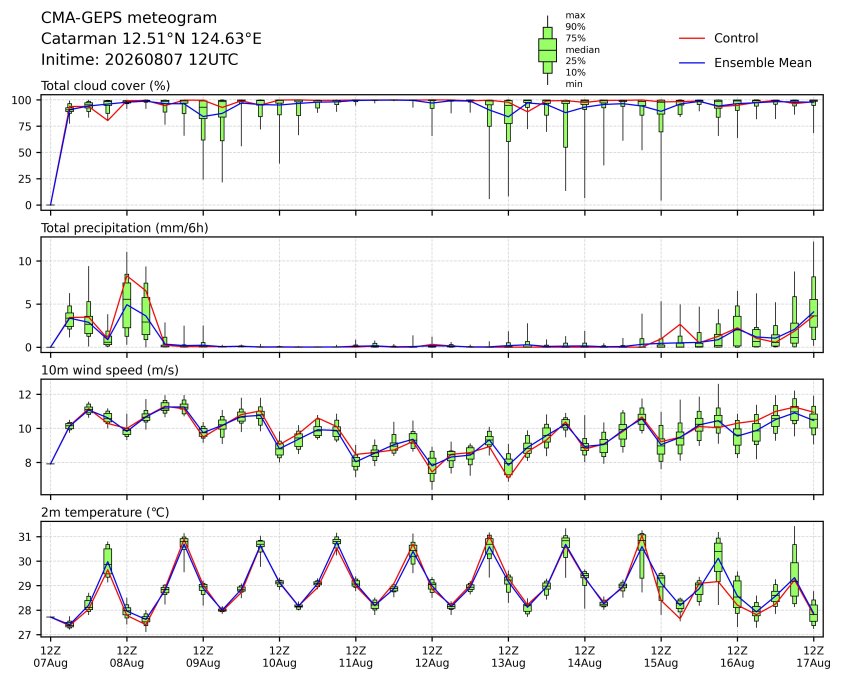Click the '12Z 13Aug' x-axis label
Screen dimensions: 842x680
click(508, 657)
